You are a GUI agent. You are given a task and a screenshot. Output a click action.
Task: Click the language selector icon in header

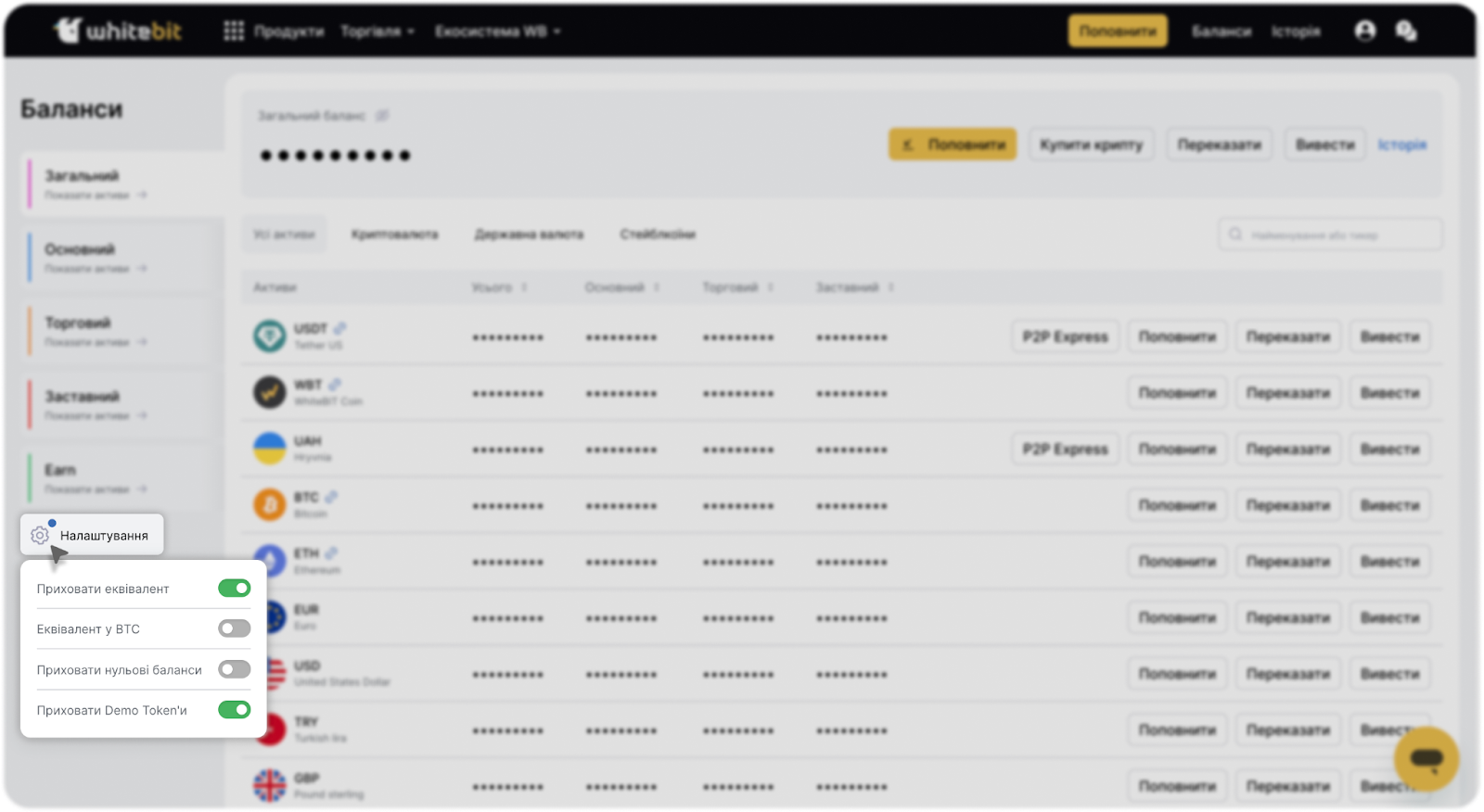[1406, 32]
